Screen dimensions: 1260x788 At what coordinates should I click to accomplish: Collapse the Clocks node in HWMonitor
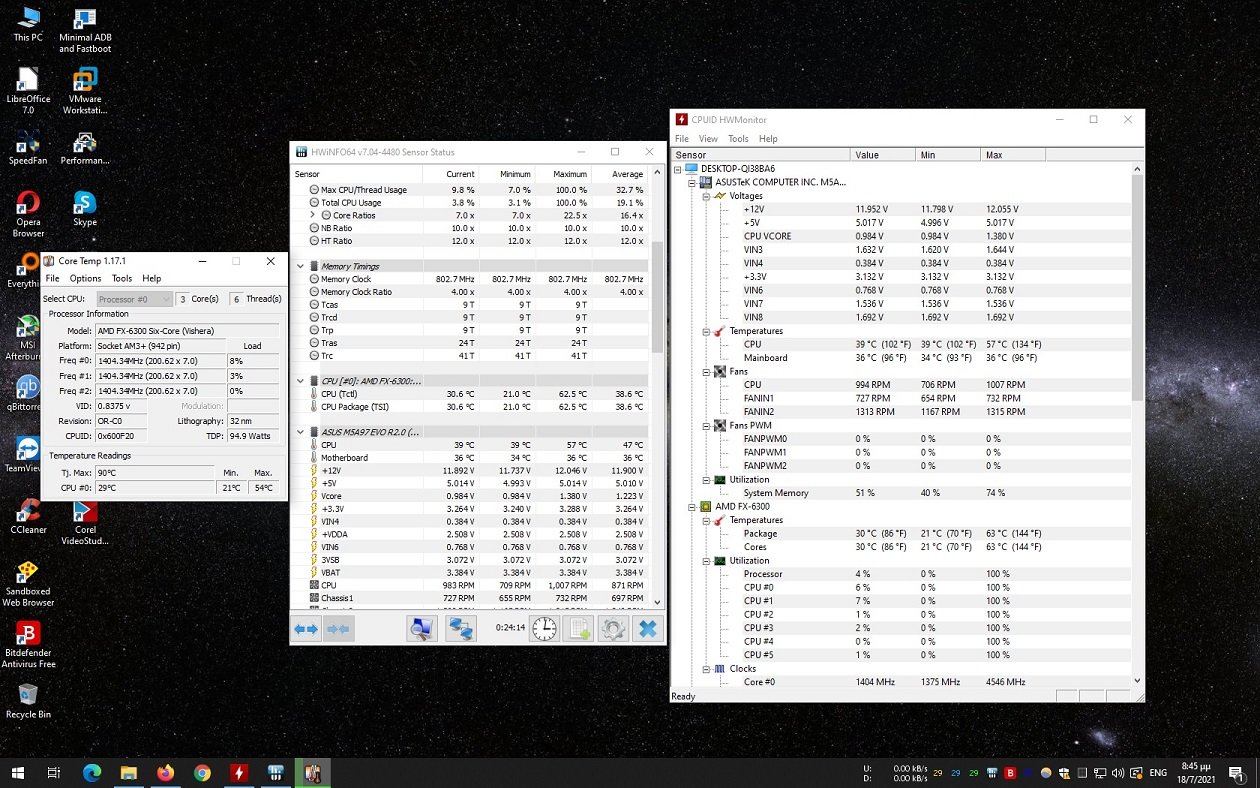tap(706, 668)
